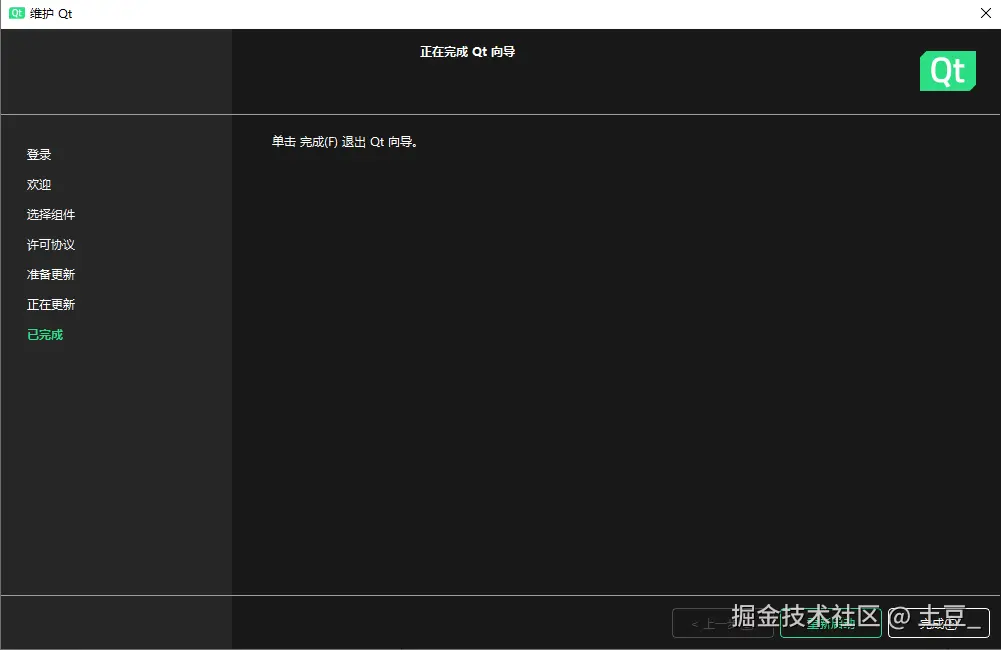Click the 完成(F) finish button
1001x650 pixels.
[938, 623]
